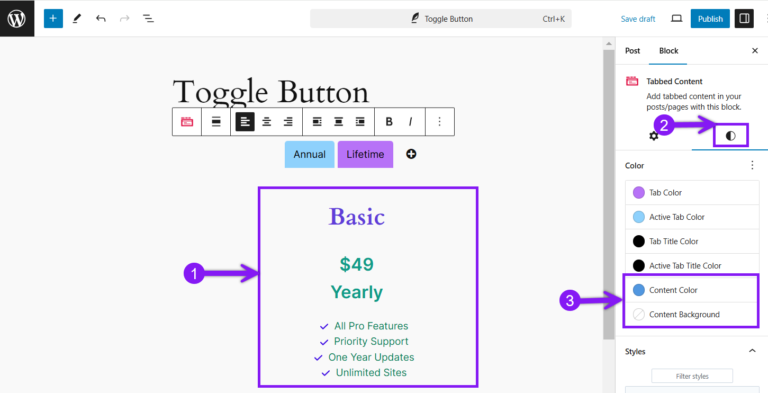Add a new tab with plus icon
The image size is (768, 393).
[411, 154]
